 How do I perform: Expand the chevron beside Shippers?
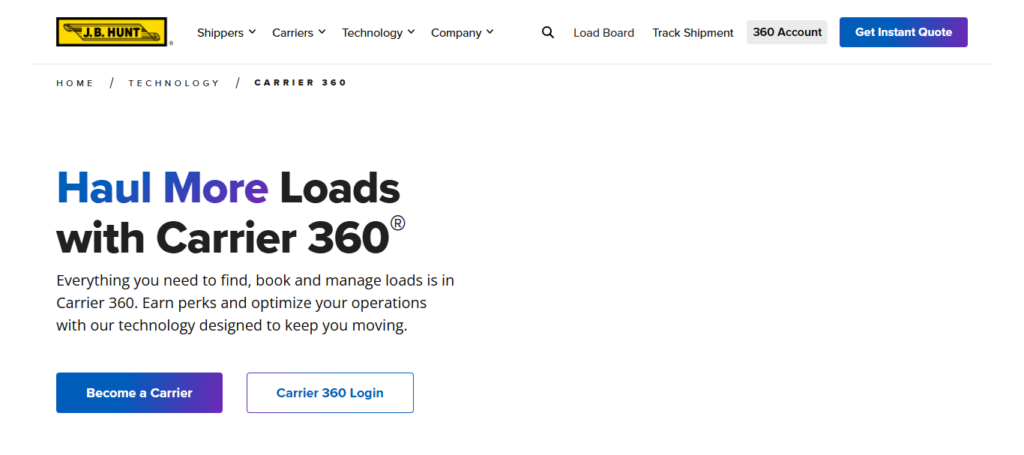[x=252, y=32]
